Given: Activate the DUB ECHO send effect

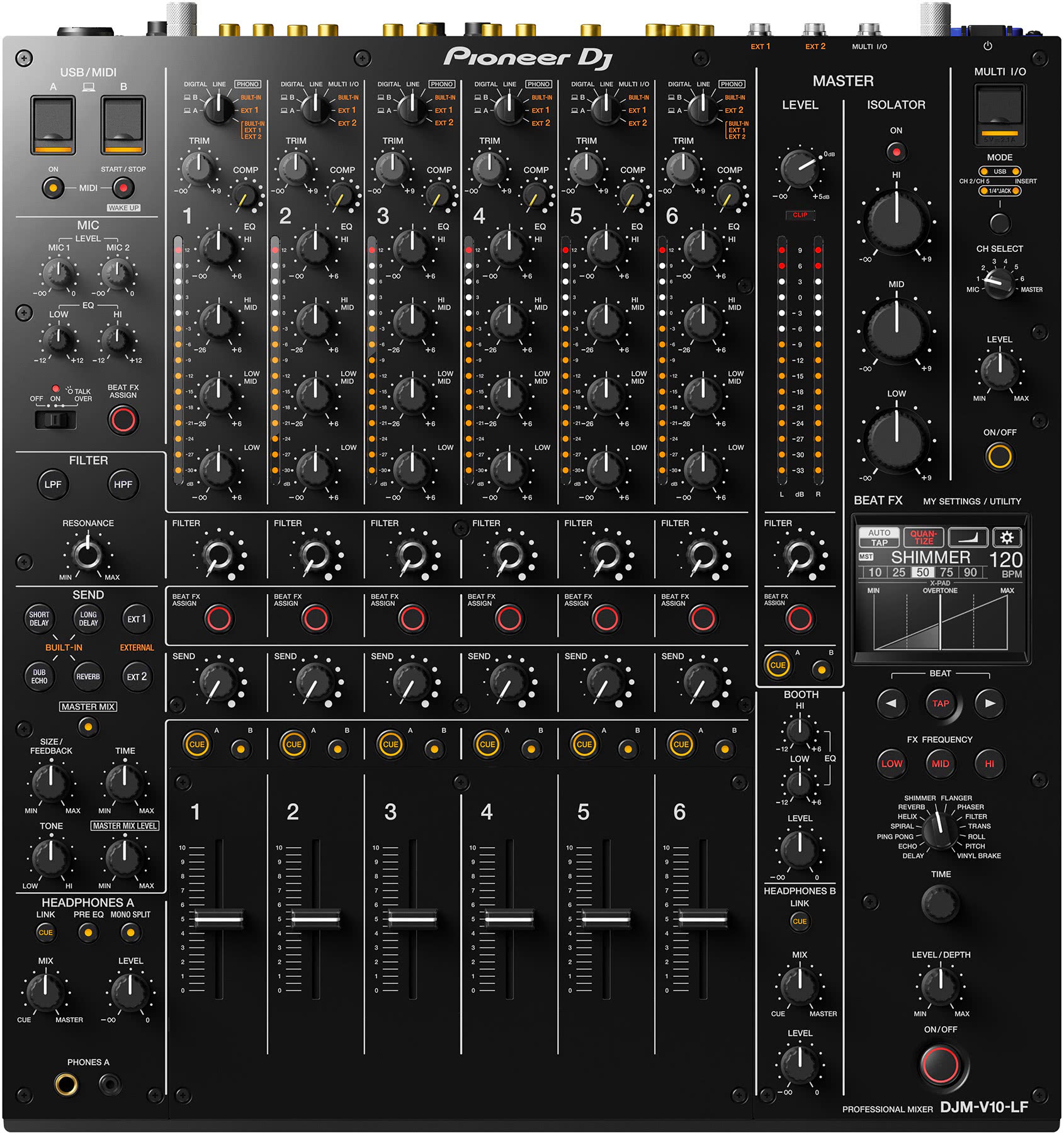Looking at the screenshot, I should pos(39,677).
